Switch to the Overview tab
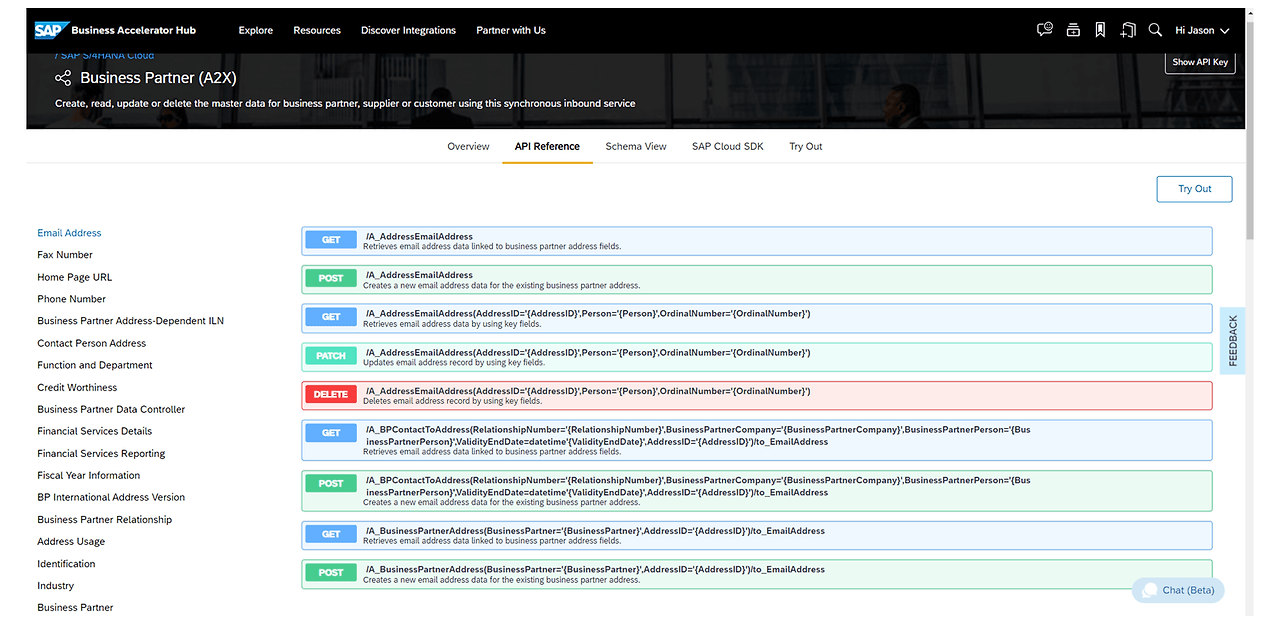 tap(468, 146)
